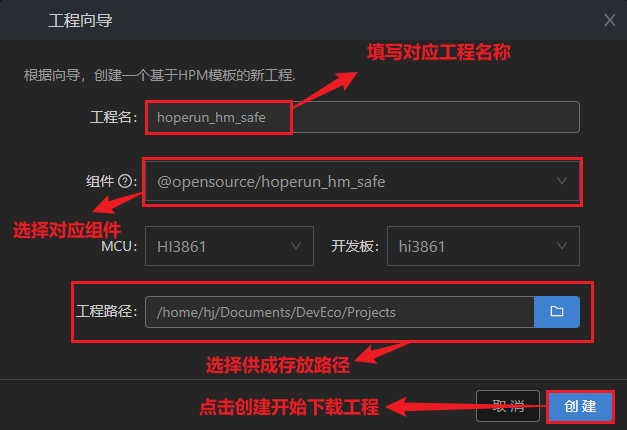Click the blue 创建 button
Viewport: 627px width, 430px height.
tap(580, 406)
